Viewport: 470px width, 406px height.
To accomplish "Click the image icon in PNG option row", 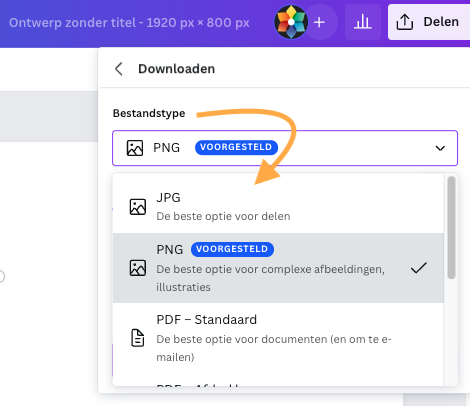I will click(x=138, y=268).
